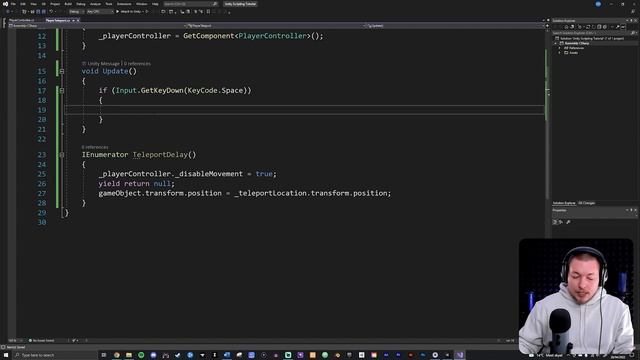
Task: Open the Tools menu
Action: [109, 4]
